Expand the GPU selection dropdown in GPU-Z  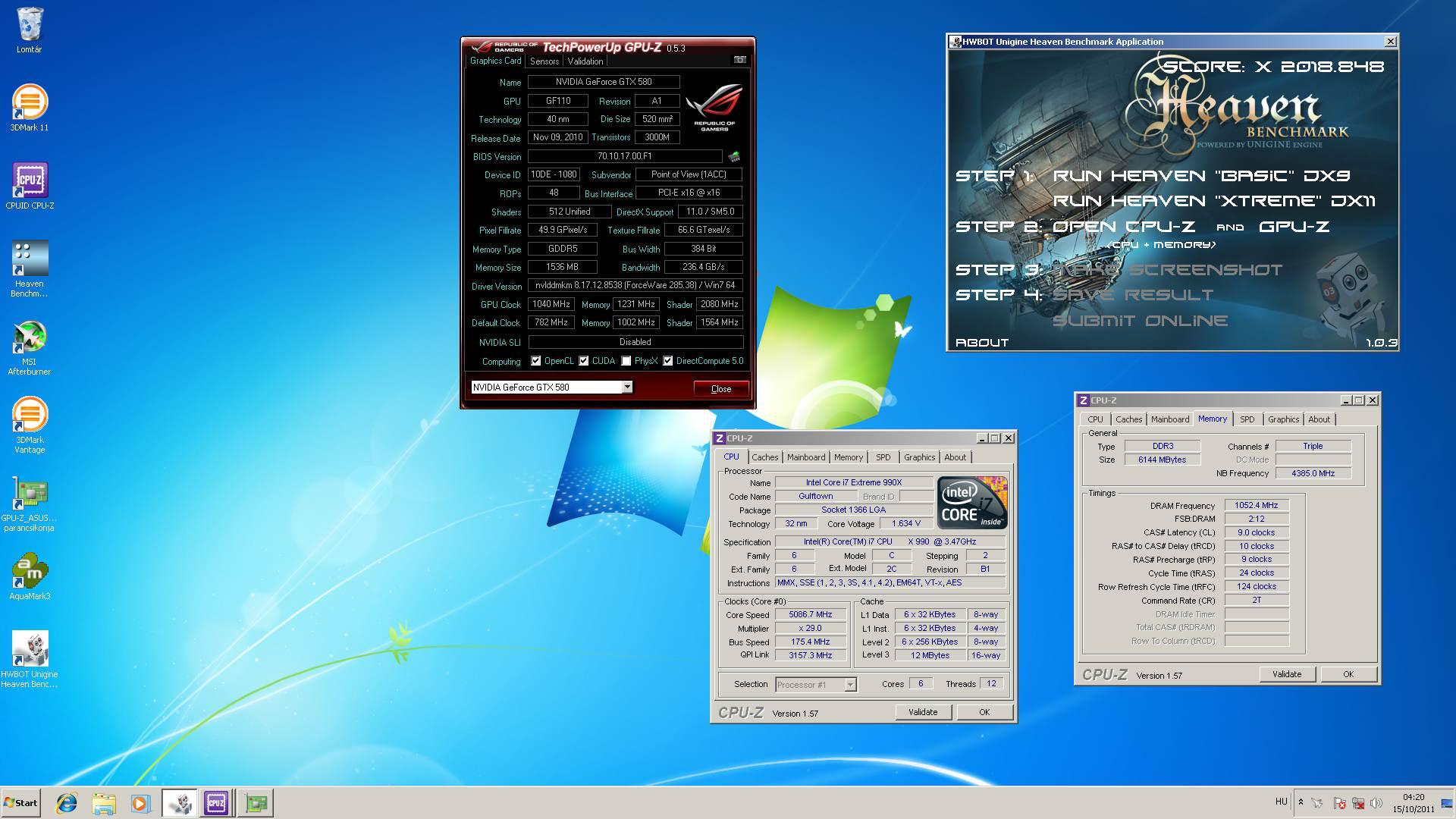pyautogui.click(x=627, y=388)
